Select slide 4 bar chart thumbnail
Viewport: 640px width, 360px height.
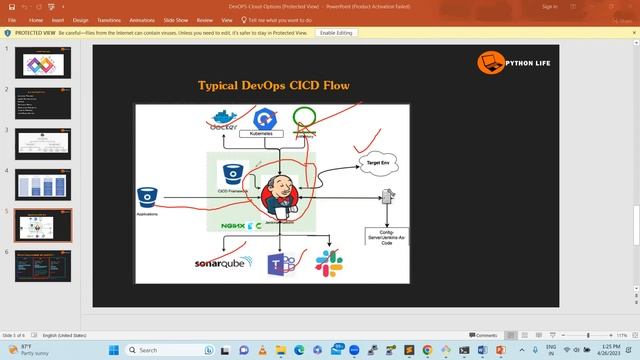pyautogui.click(x=43, y=185)
